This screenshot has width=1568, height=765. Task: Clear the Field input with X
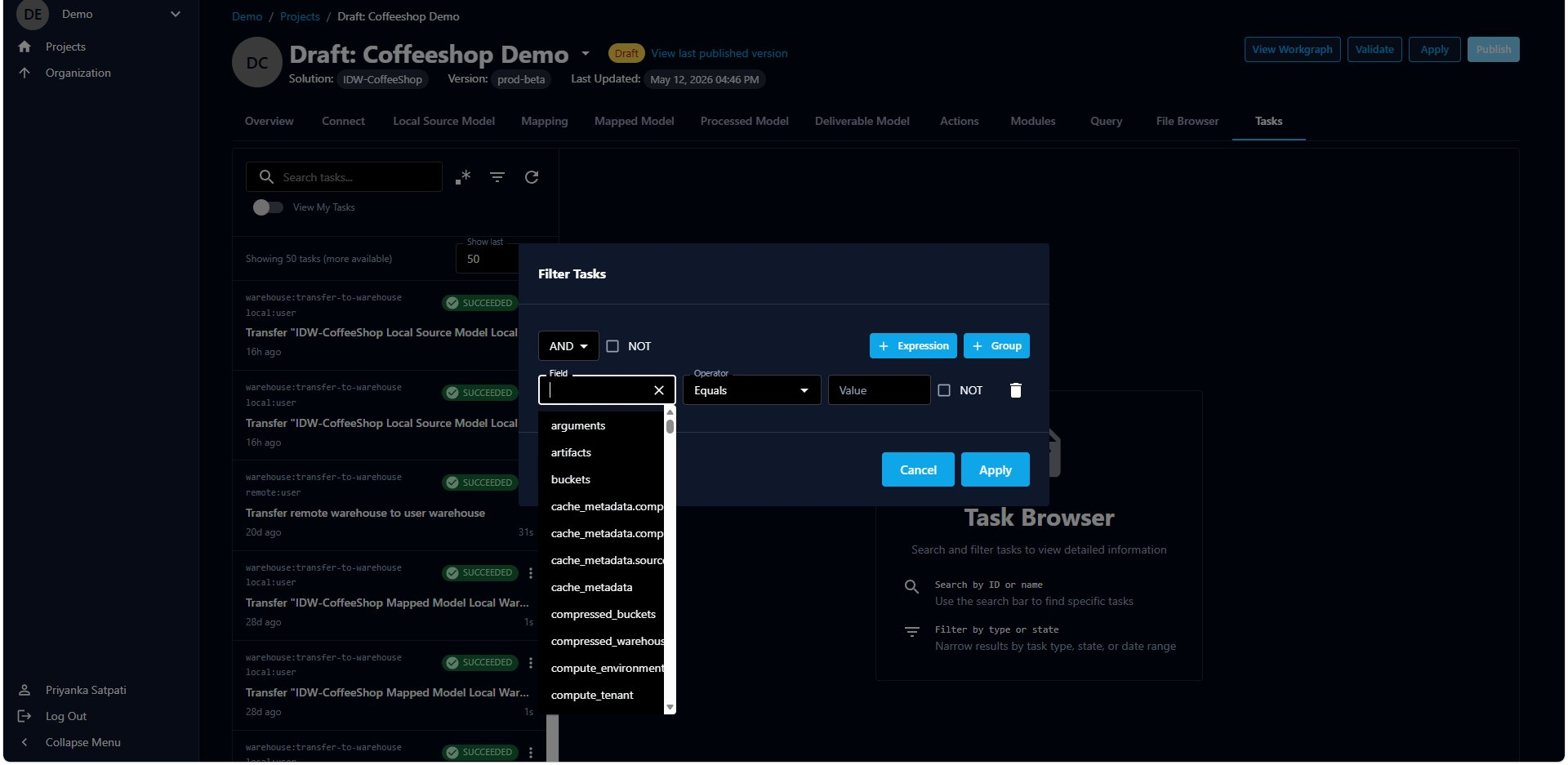click(x=659, y=390)
